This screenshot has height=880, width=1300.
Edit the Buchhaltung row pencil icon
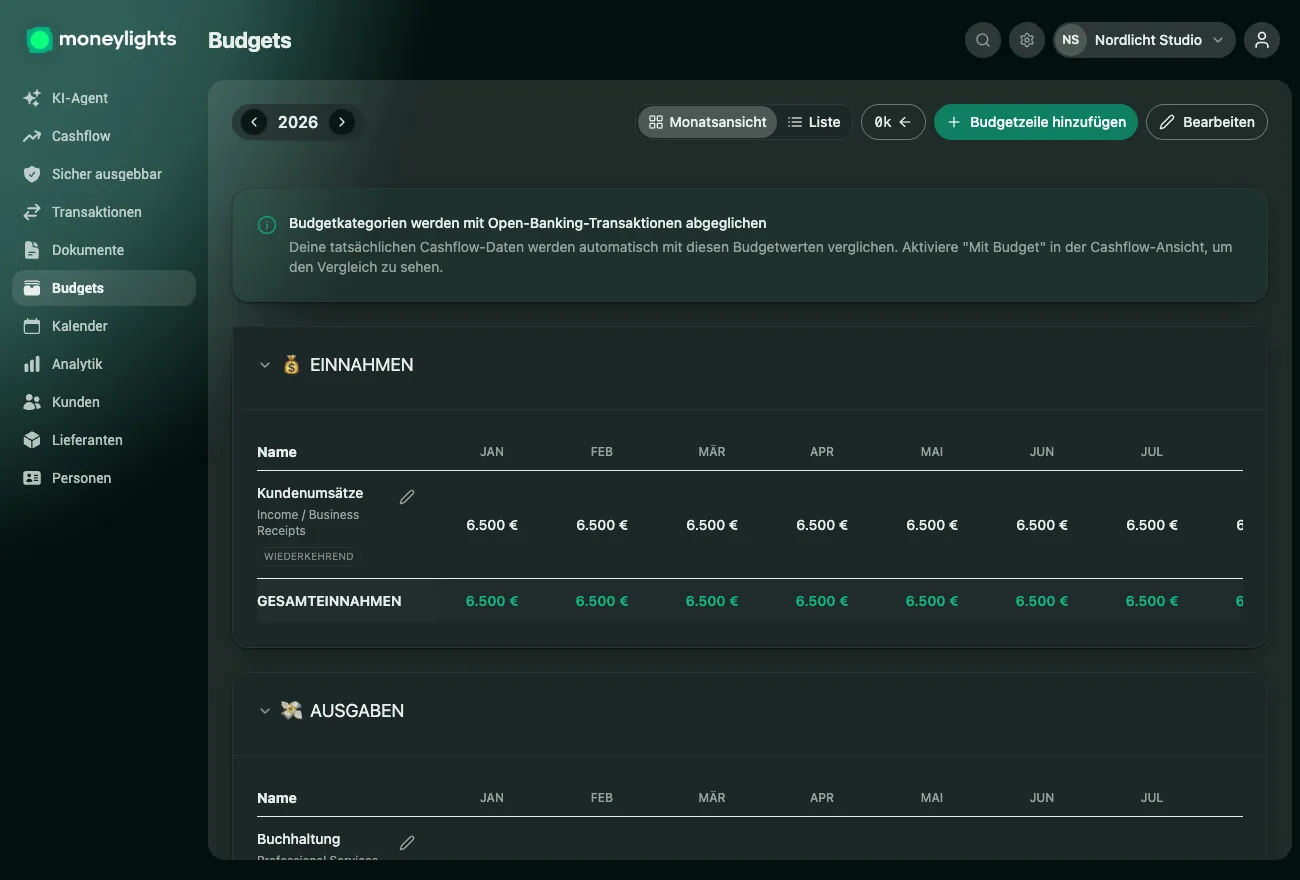point(407,843)
